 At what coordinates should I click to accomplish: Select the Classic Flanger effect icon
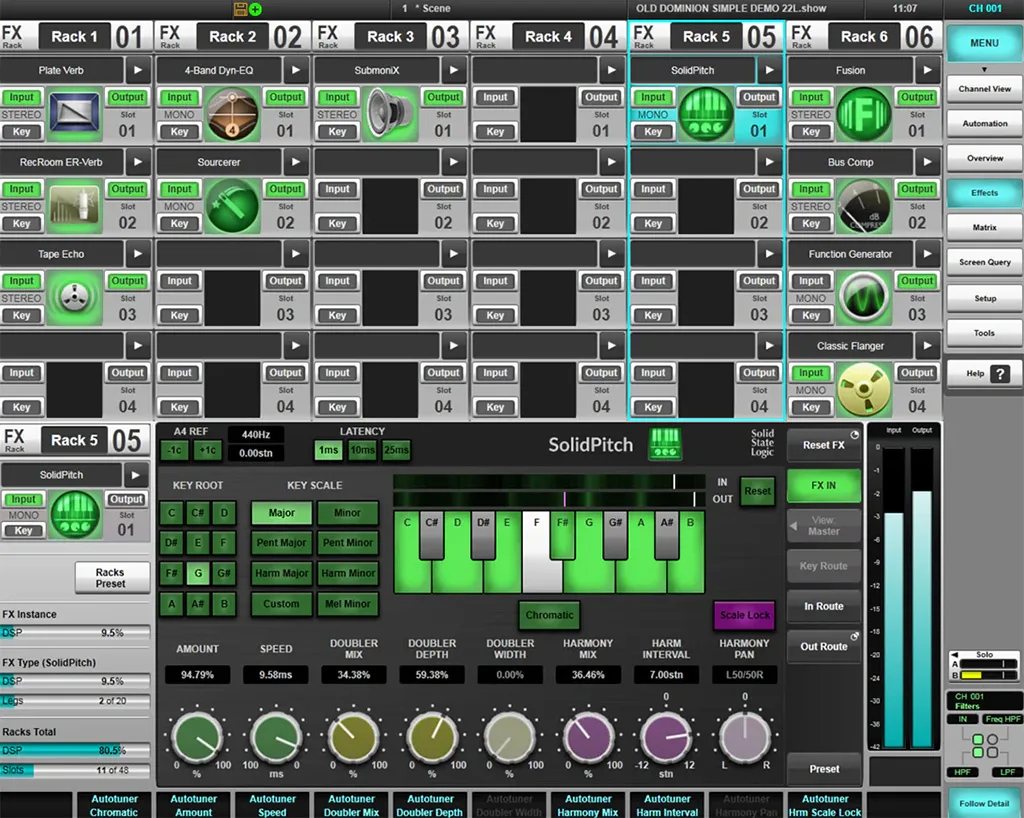coord(863,390)
